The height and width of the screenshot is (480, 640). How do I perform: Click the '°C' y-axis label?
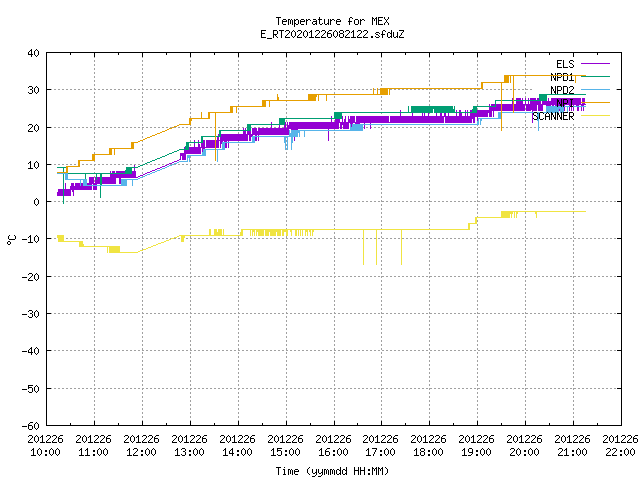pos(11,240)
